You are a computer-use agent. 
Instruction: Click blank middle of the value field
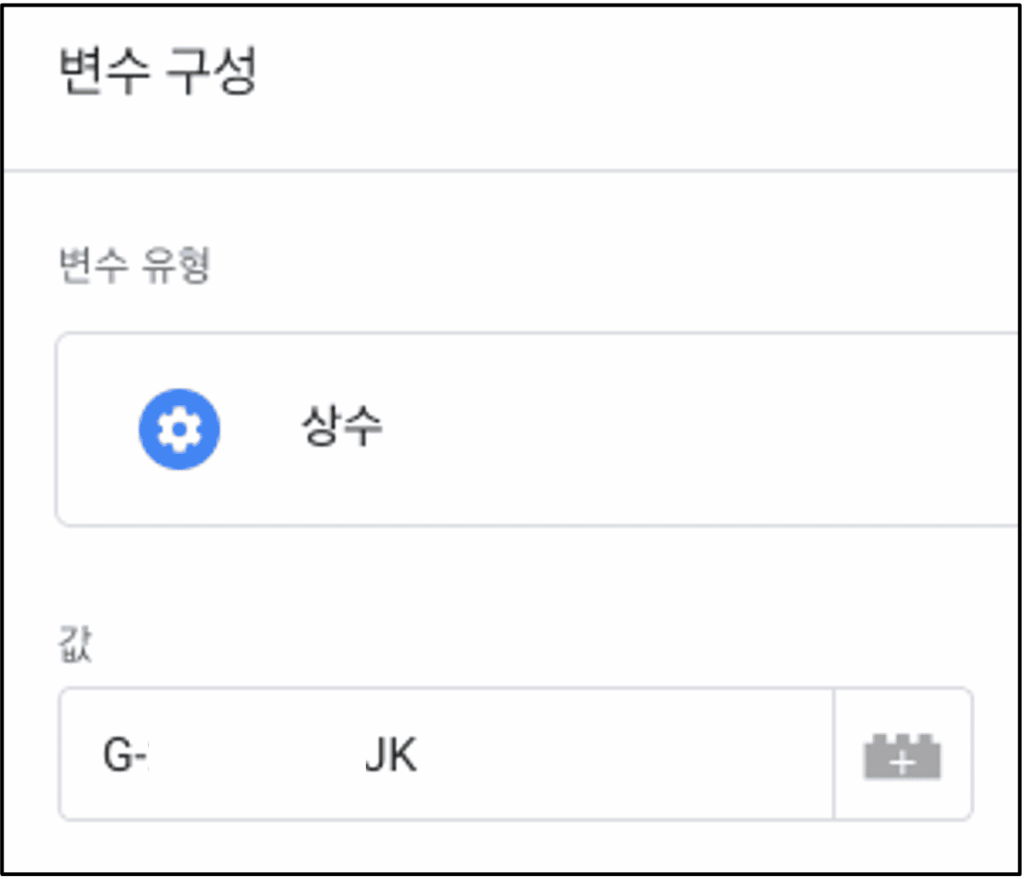click(255, 755)
